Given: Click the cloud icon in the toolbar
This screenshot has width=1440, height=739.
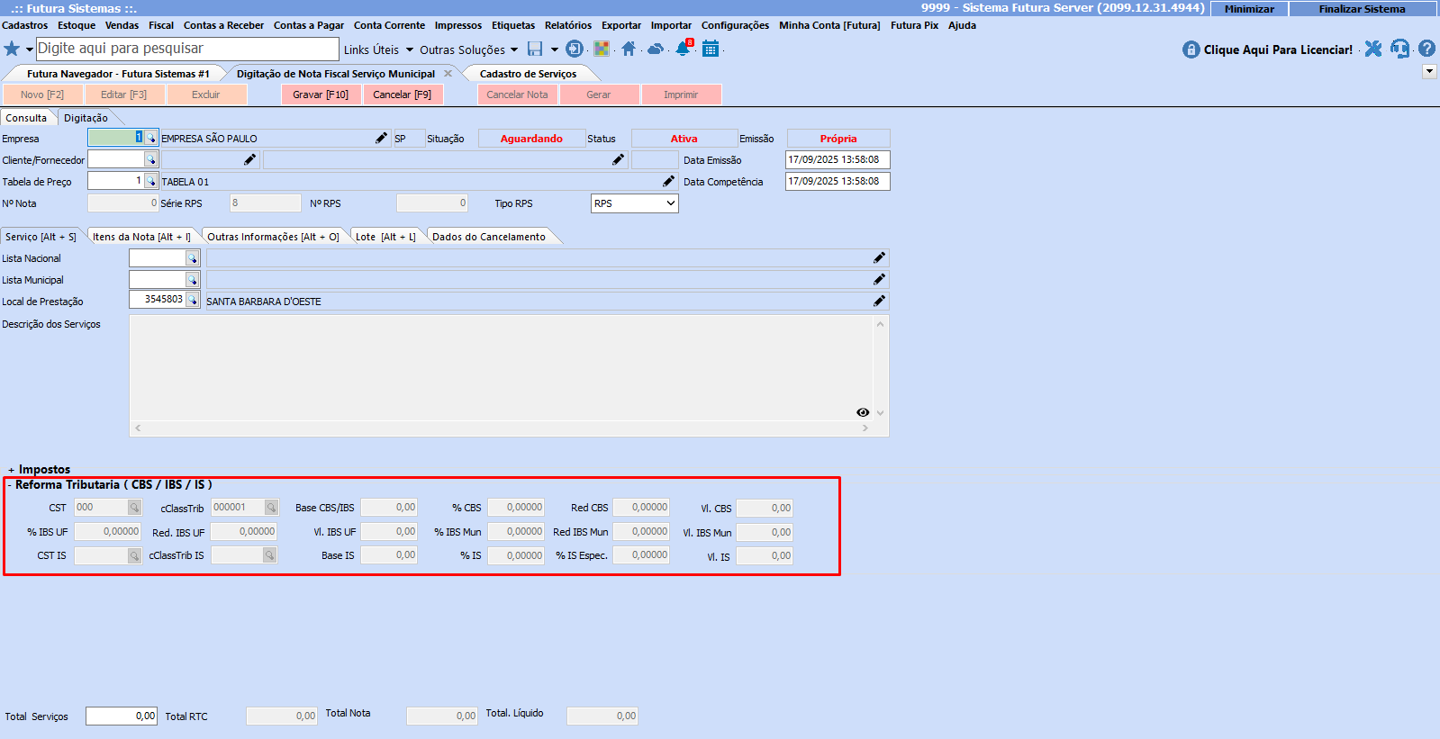Looking at the screenshot, I should [x=655, y=49].
